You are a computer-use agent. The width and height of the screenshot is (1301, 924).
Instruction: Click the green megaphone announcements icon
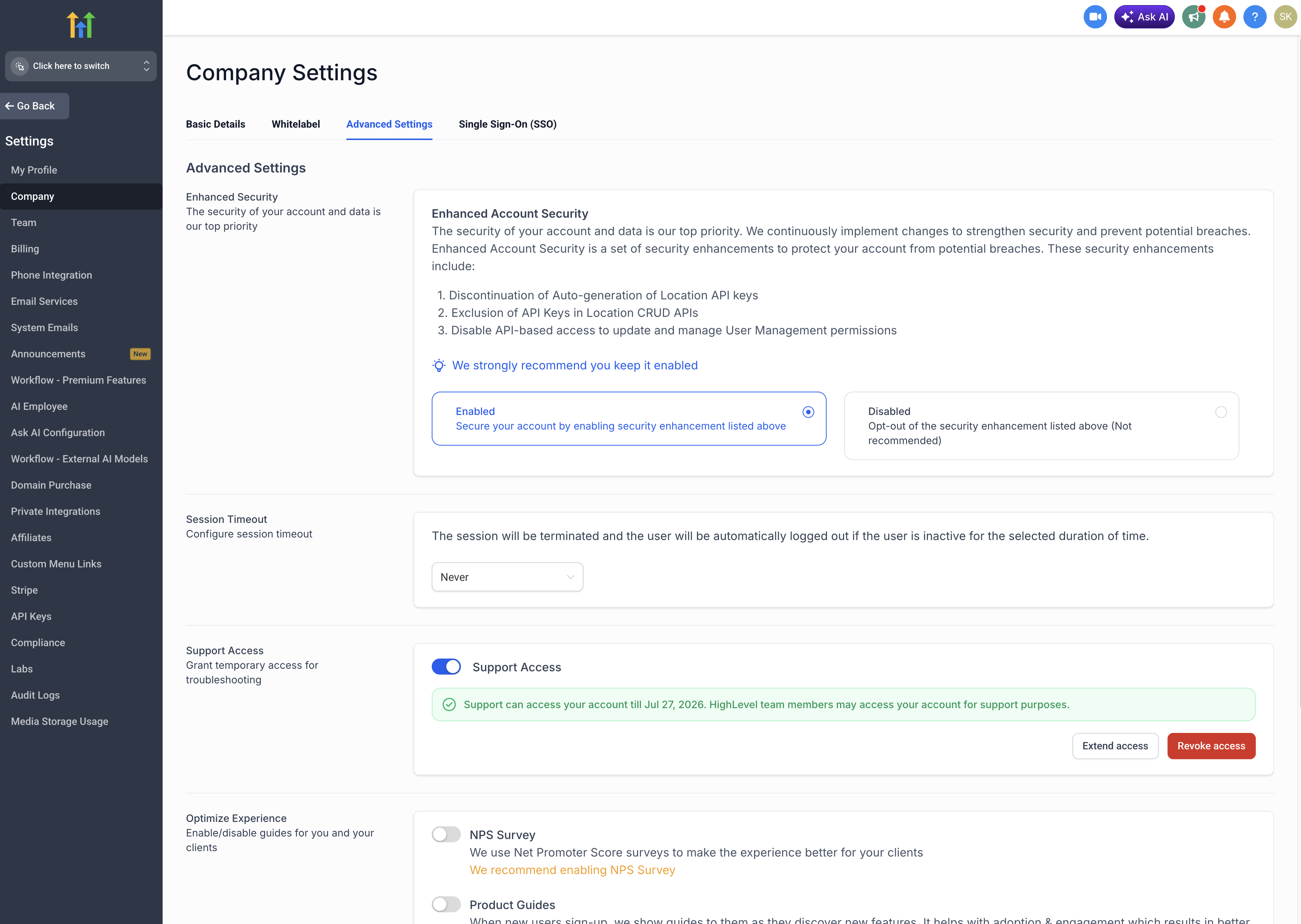click(1193, 17)
